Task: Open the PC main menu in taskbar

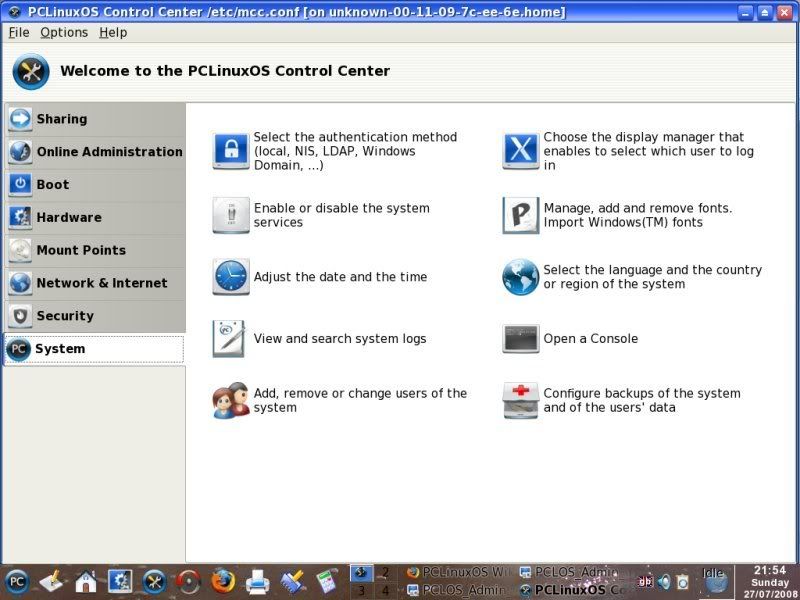Action: point(16,582)
